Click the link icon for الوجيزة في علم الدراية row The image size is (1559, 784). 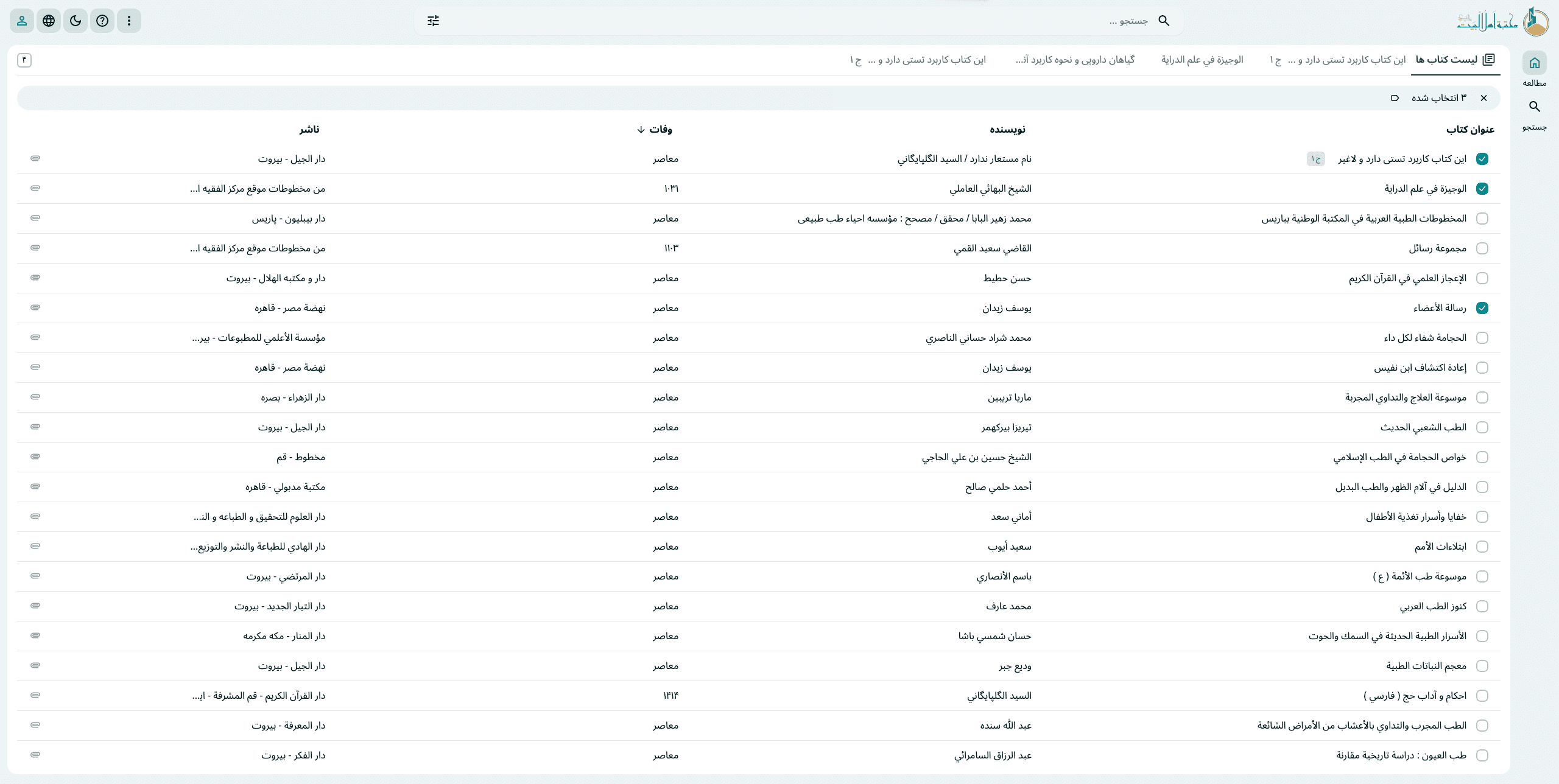pyautogui.click(x=35, y=188)
